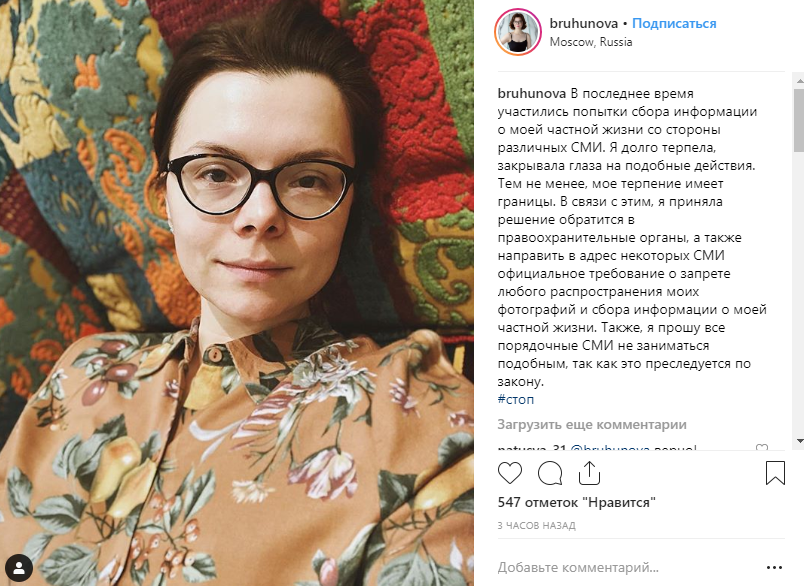View the 547 отметок "Нравится" likes list

click(576, 502)
